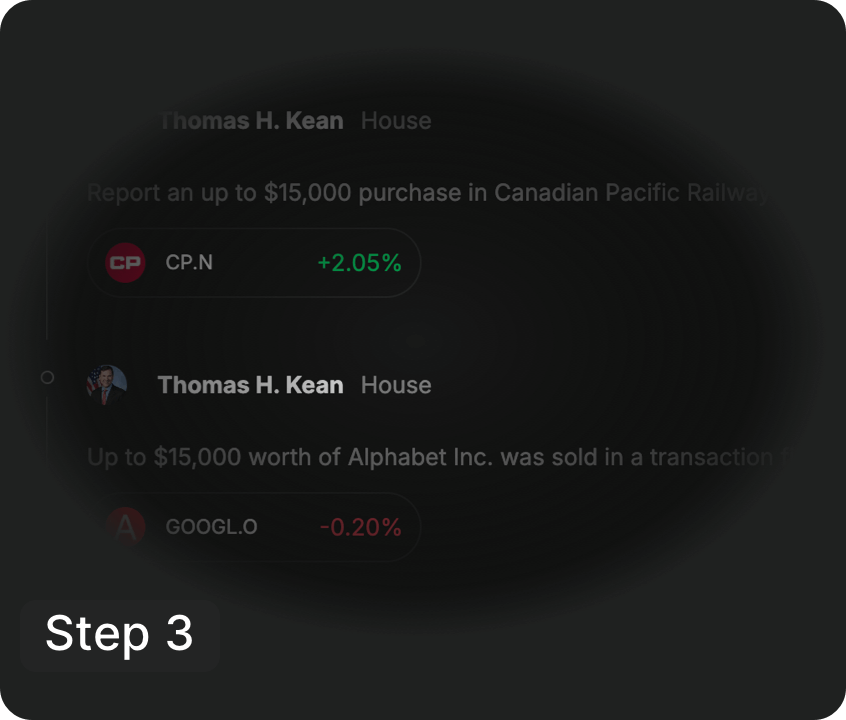Viewport: 846px width, 720px height.
Task: Tap the circular A icon next to GOOGL.O
Action: [124, 527]
